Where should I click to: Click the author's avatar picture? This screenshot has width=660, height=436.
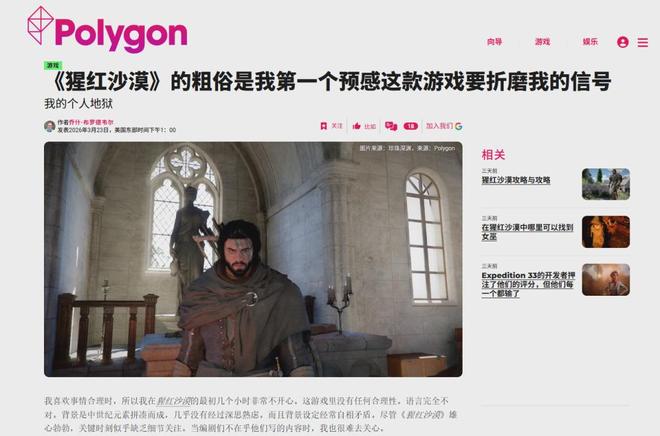(50, 126)
